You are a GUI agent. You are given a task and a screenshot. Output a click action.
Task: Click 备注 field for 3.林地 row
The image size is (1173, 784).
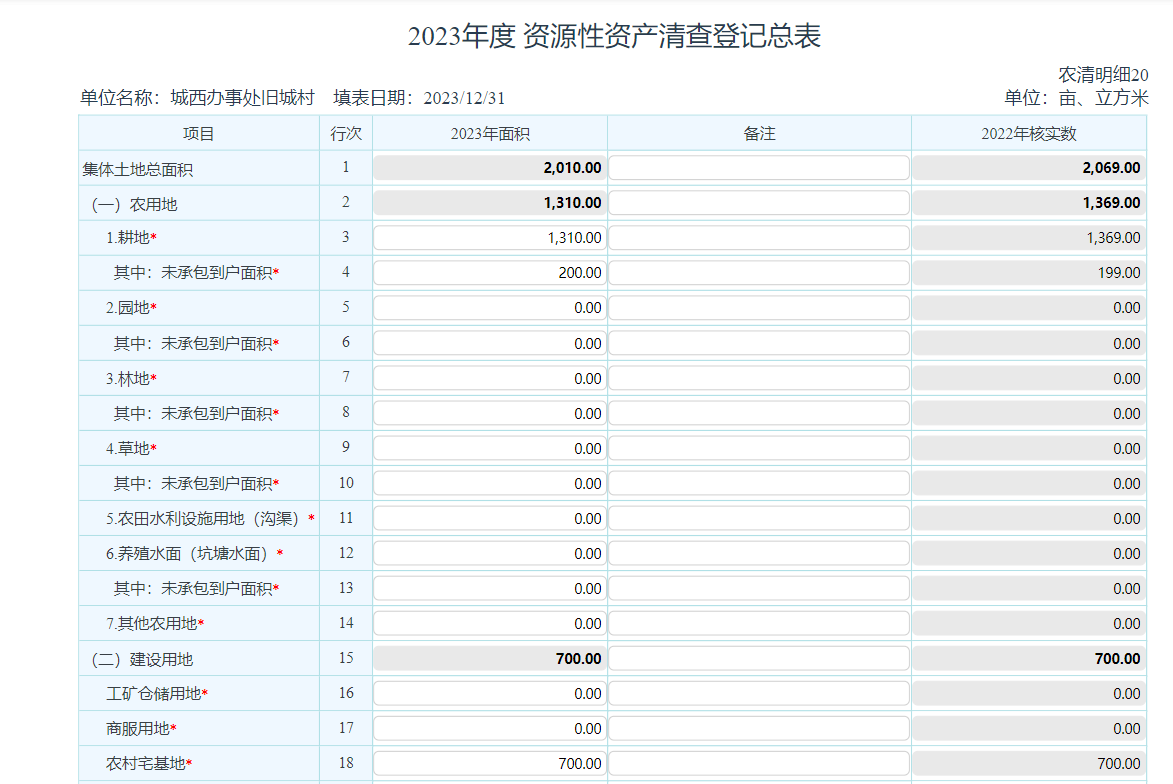(759, 379)
